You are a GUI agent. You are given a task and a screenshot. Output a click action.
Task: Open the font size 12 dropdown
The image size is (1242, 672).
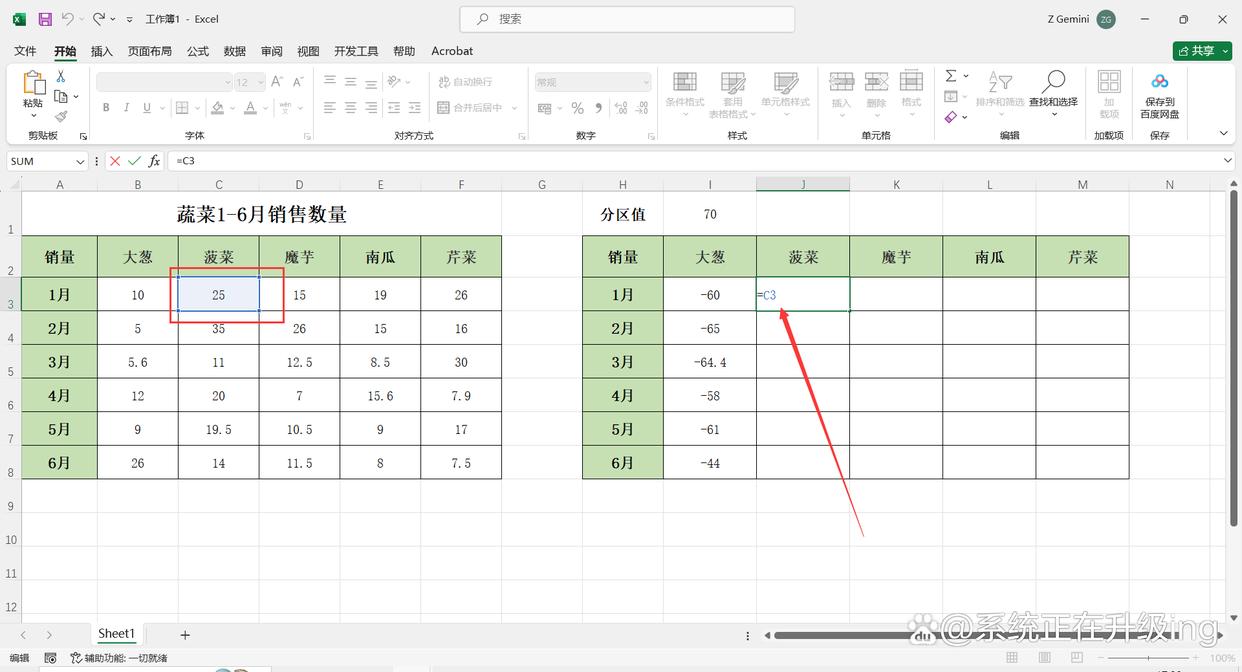tap(261, 82)
